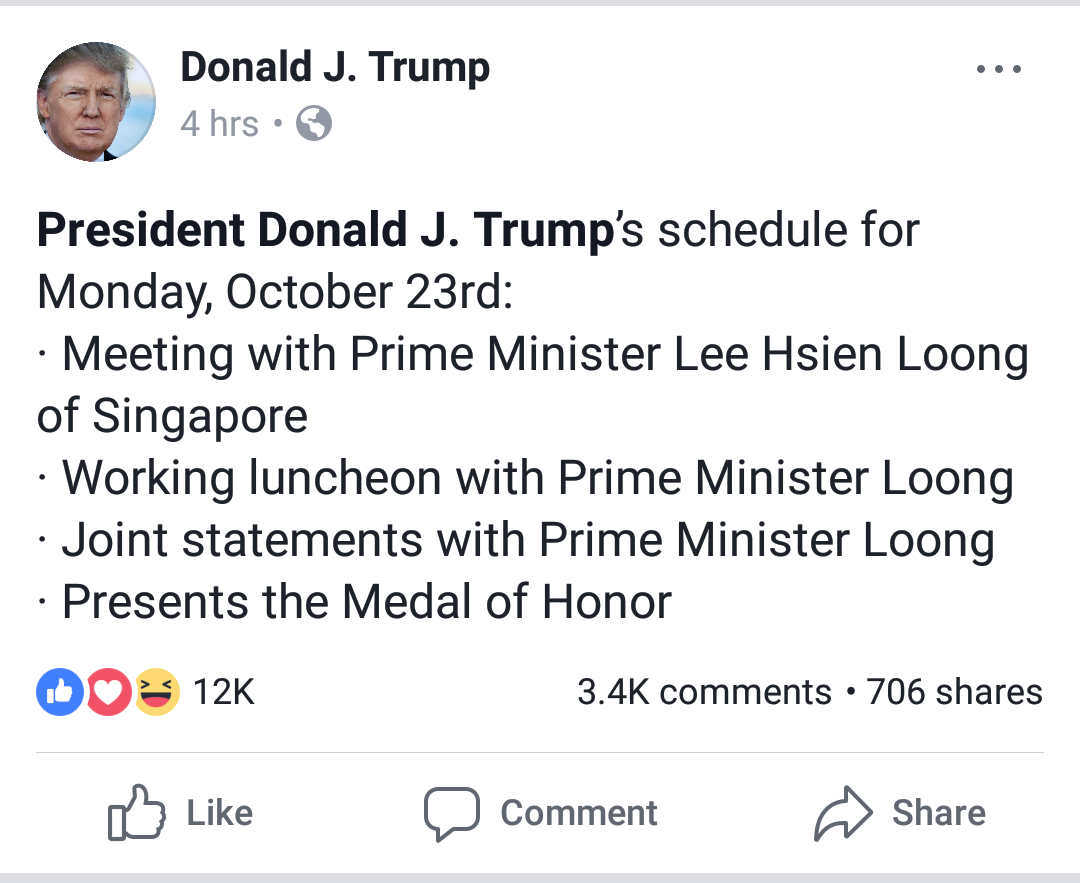Tap the curved arrow Share icon
1080x883 pixels.
tap(843, 813)
